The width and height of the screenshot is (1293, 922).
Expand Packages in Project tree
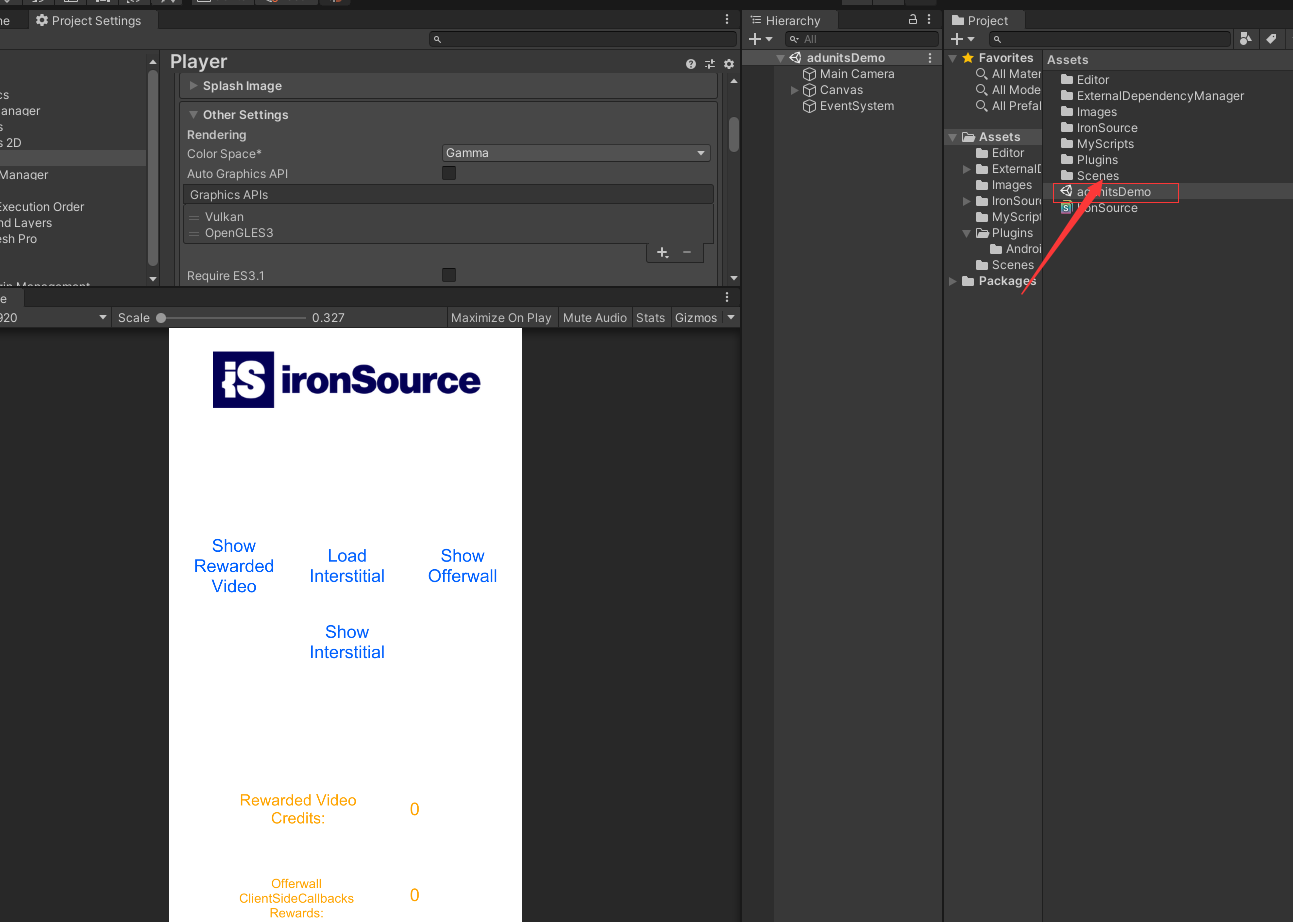[x=952, y=281]
